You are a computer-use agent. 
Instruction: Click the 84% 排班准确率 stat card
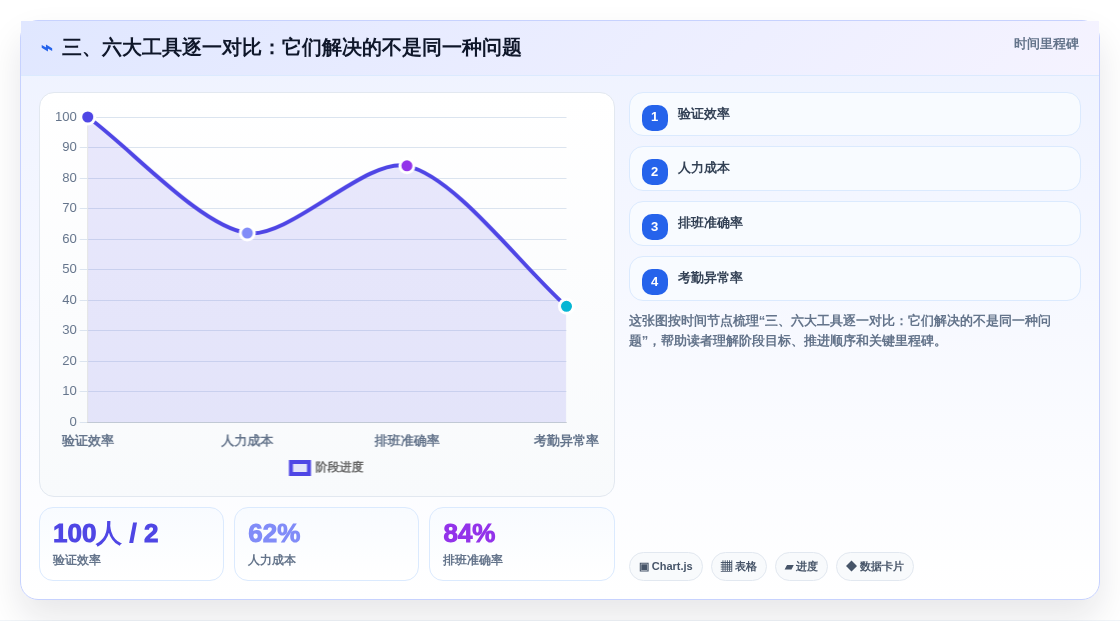coord(521,544)
